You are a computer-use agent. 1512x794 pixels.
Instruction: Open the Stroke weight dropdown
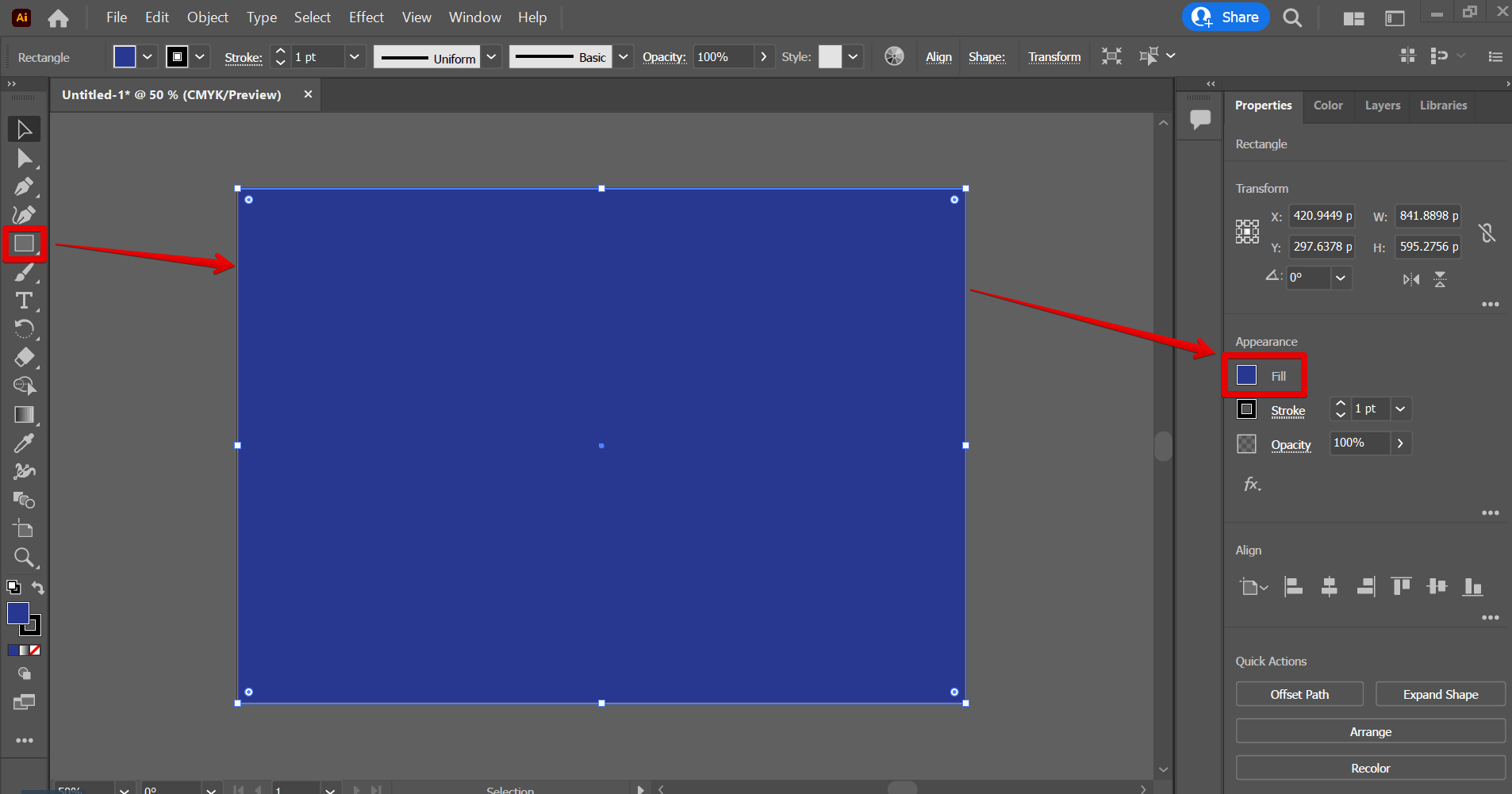pos(355,56)
